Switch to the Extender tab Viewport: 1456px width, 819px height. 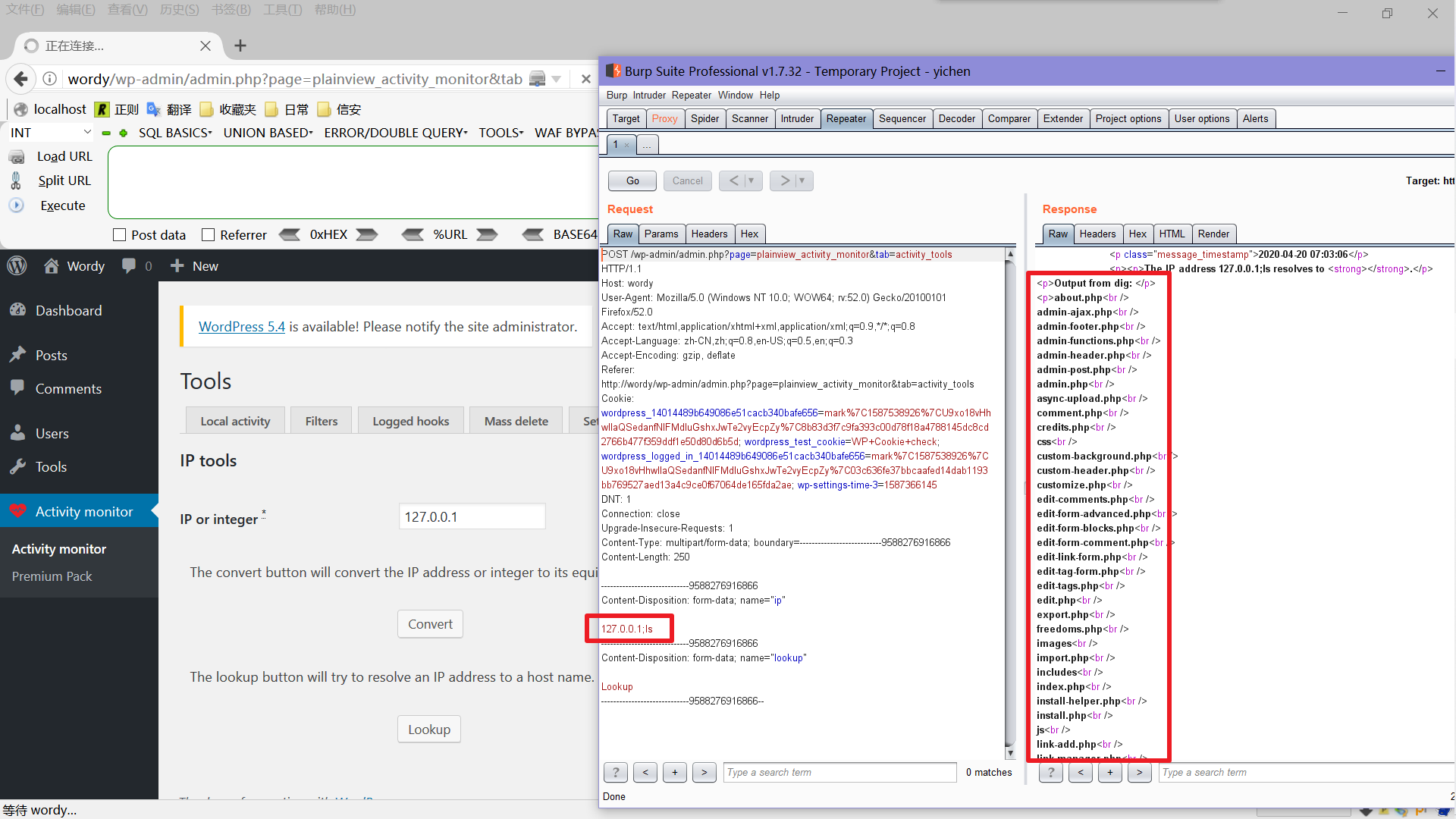click(1063, 119)
